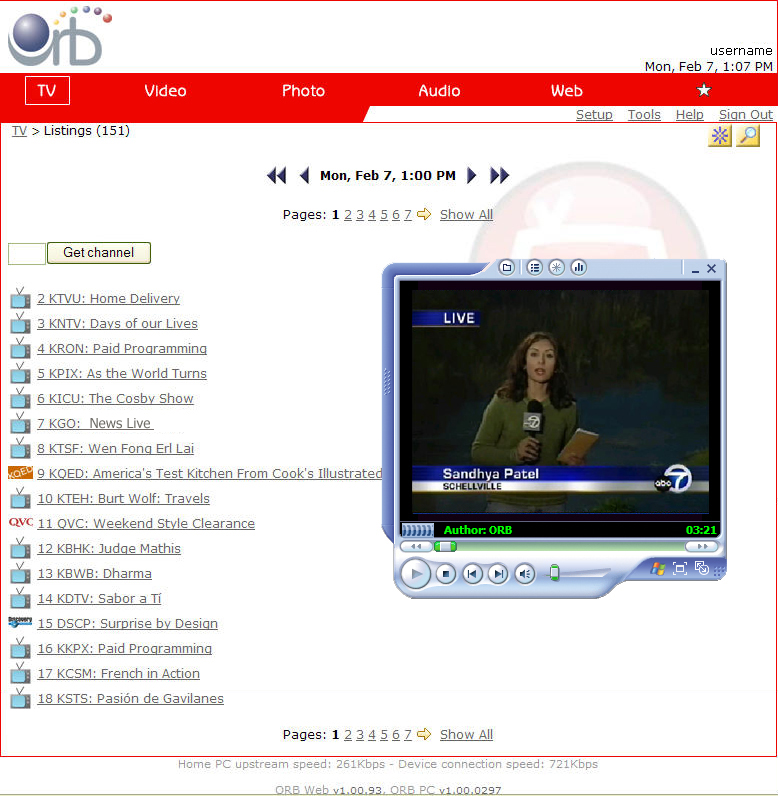Open the star favorites tab
This screenshot has width=778, height=796.
[703, 90]
